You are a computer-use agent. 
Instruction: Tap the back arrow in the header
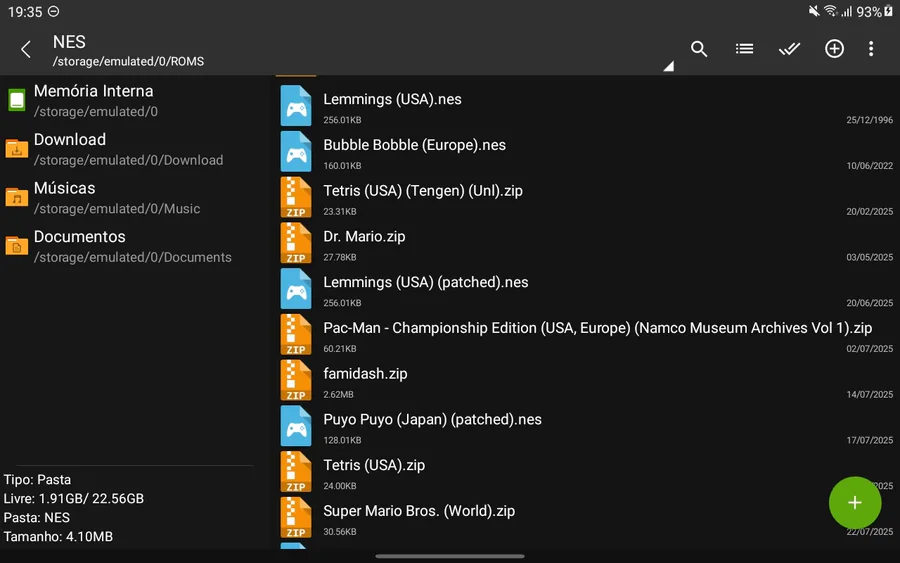pyautogui.click(x=26, y=49)
